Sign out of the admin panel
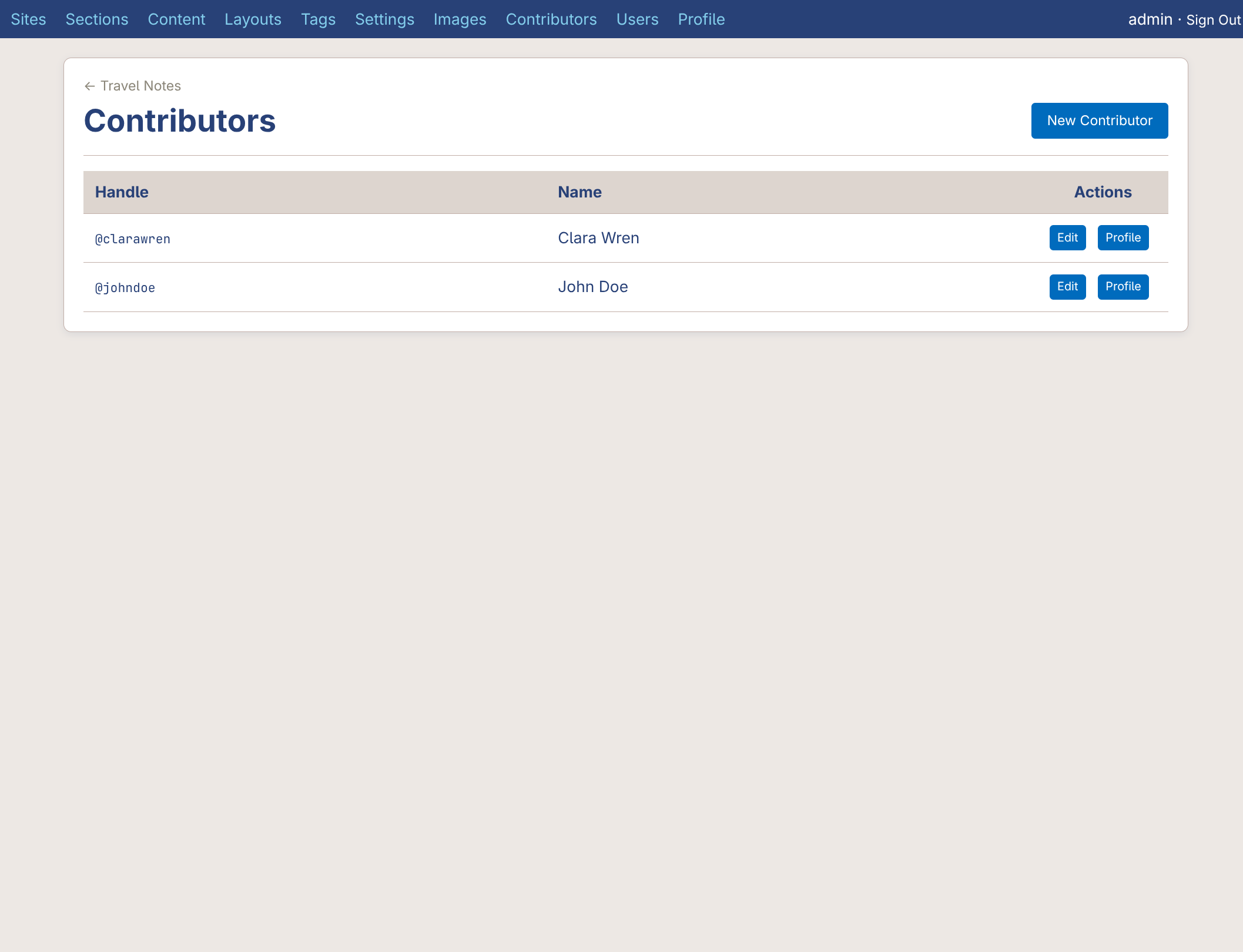Image resolution: width=1243 pixels, height=952 pixels. coord(1212,19)
